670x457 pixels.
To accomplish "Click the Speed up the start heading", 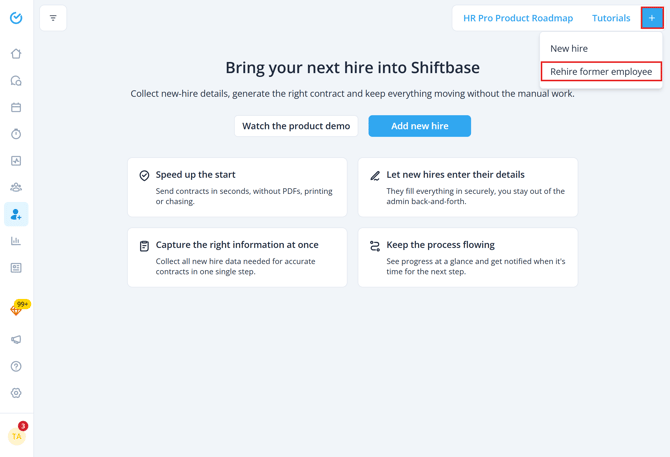I will (195, 175).
